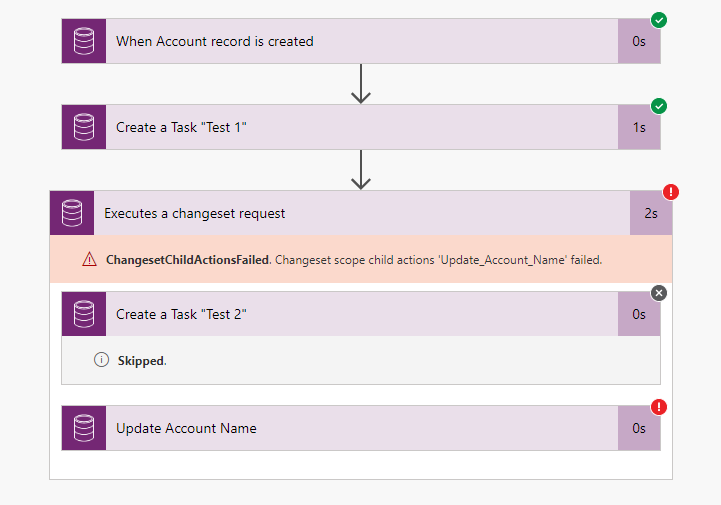Click the Create a Task "Test 2" database icon

(84, 314)
